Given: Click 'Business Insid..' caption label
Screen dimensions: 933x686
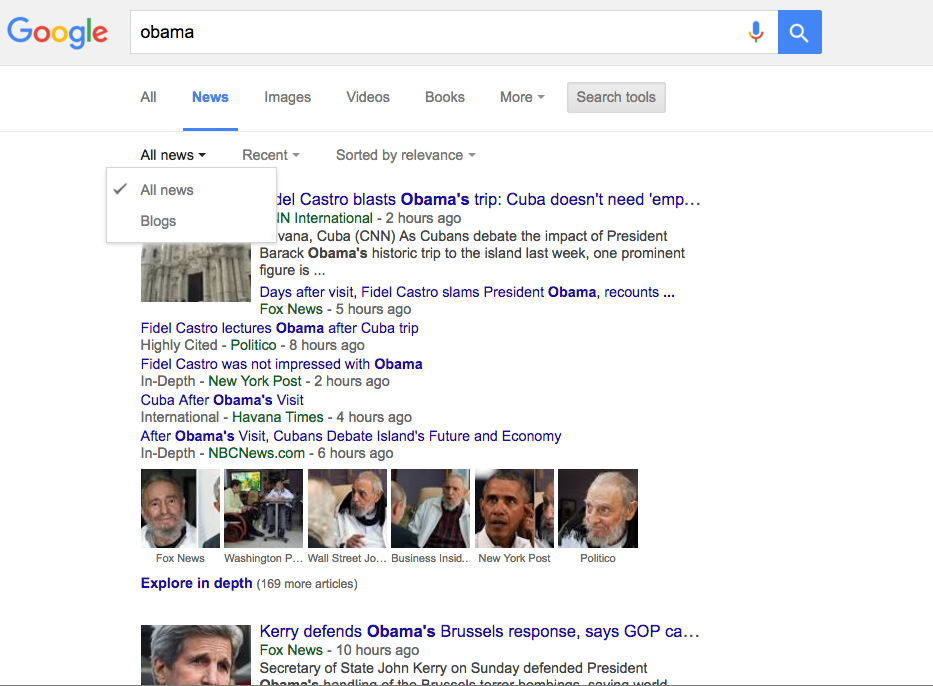Looking at the screenshot, I should (430, 558).
